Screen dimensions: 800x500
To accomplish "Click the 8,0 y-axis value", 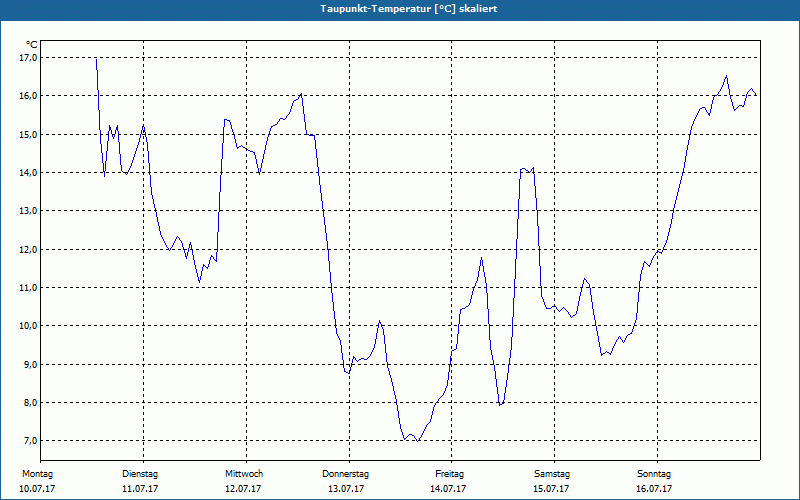I will pos(30,403).
